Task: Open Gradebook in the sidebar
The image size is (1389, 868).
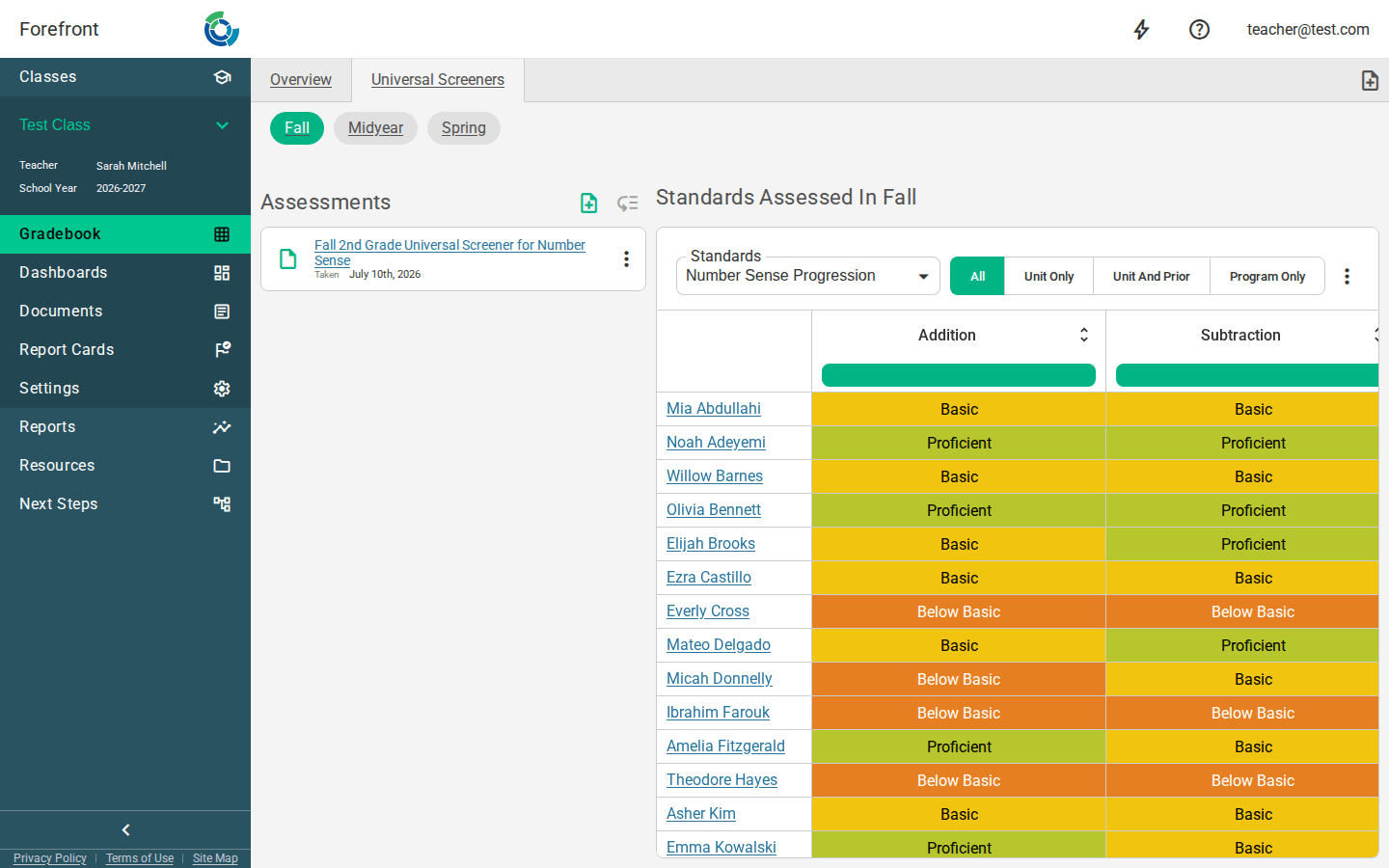Action: (125, 234)
